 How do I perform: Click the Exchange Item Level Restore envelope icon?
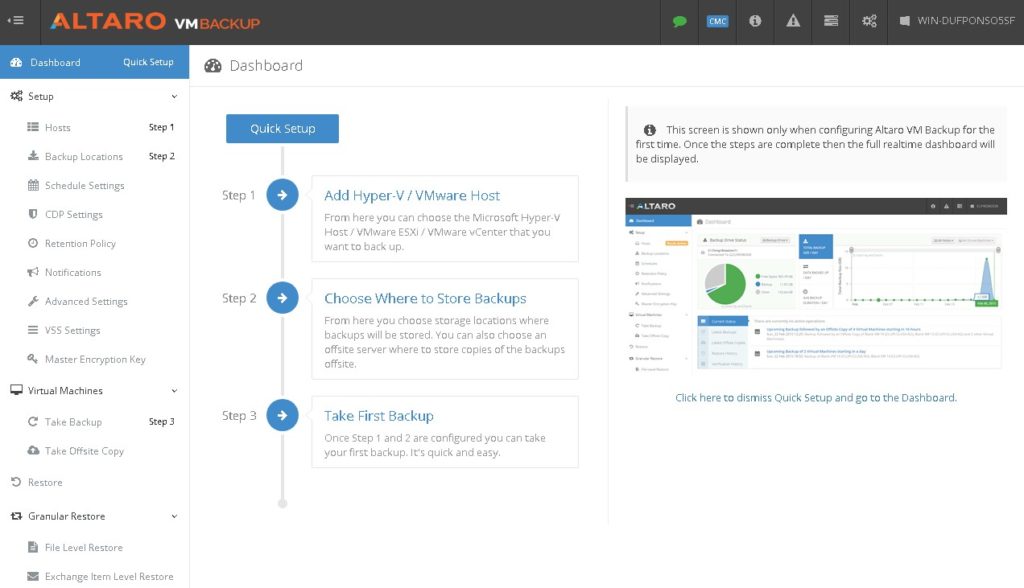33,576
